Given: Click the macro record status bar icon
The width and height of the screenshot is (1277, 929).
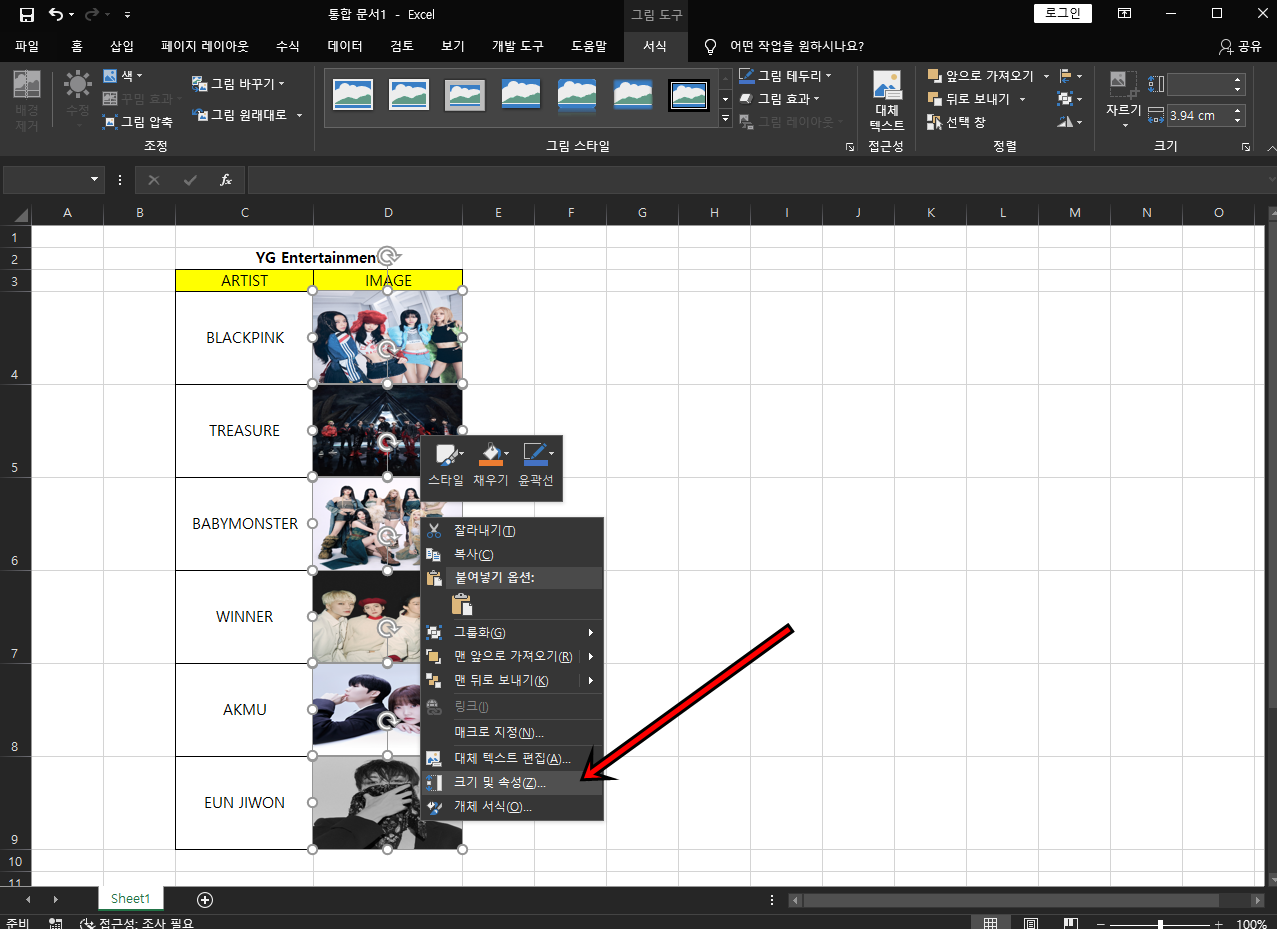Looking at the screenshot, I should coord(55,923).
